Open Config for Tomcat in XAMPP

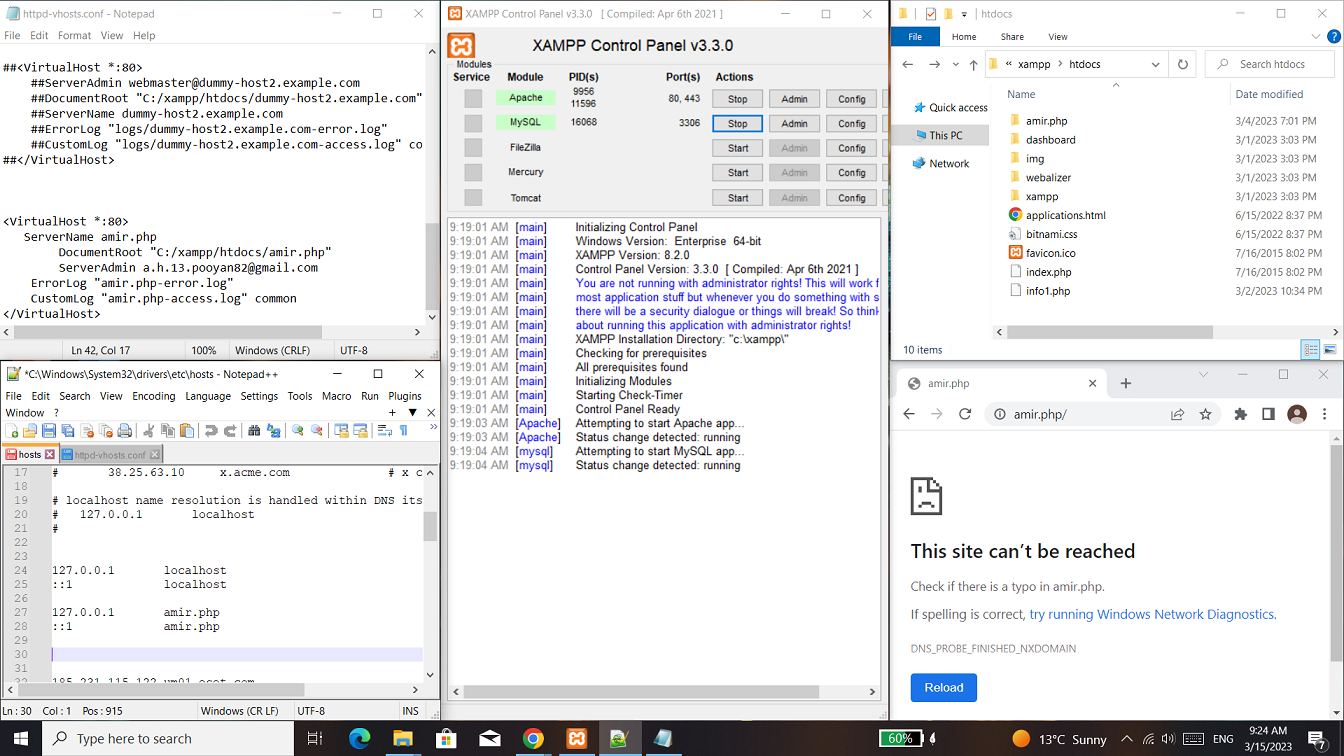tap(852, 198)
